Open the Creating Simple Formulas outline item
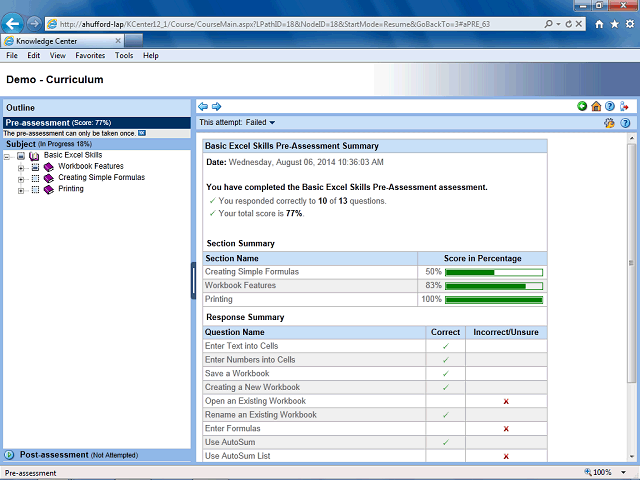Screen dimensions: 640x480 point(102,177)
